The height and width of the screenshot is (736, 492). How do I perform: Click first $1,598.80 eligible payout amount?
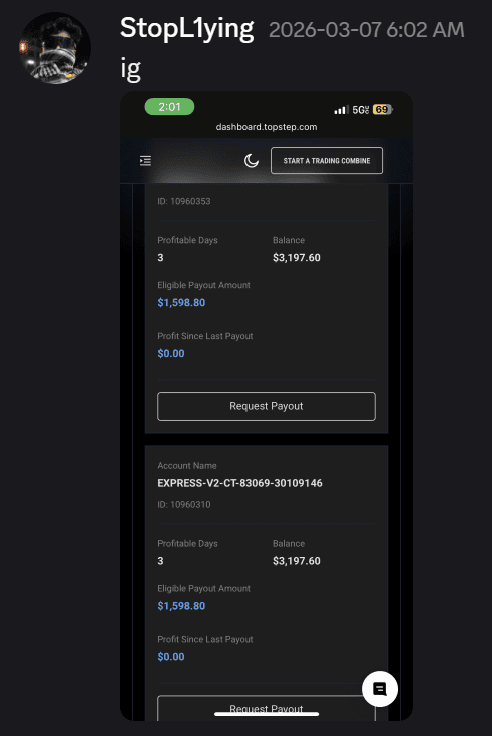(181, 303)
